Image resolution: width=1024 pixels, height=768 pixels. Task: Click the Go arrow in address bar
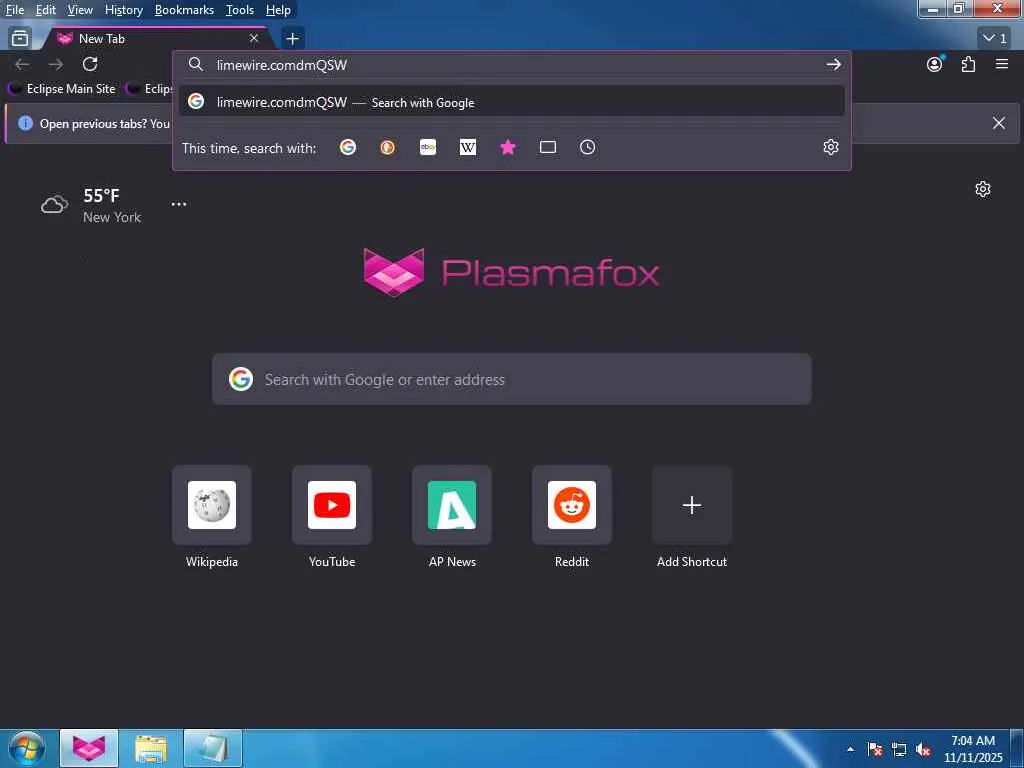tap(833, 64)
